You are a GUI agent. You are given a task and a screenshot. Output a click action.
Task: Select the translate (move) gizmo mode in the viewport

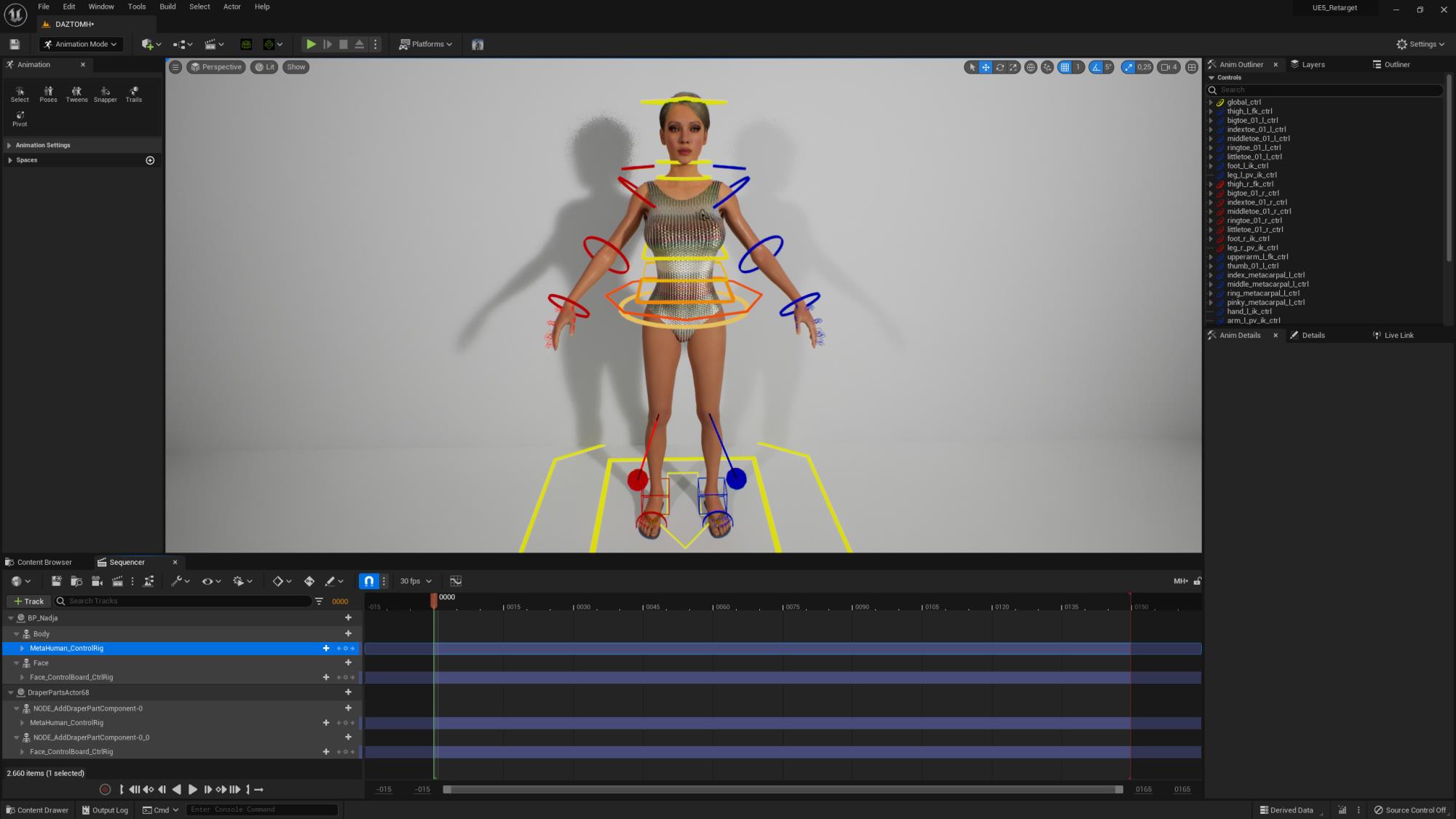click(x=986, y=67)
